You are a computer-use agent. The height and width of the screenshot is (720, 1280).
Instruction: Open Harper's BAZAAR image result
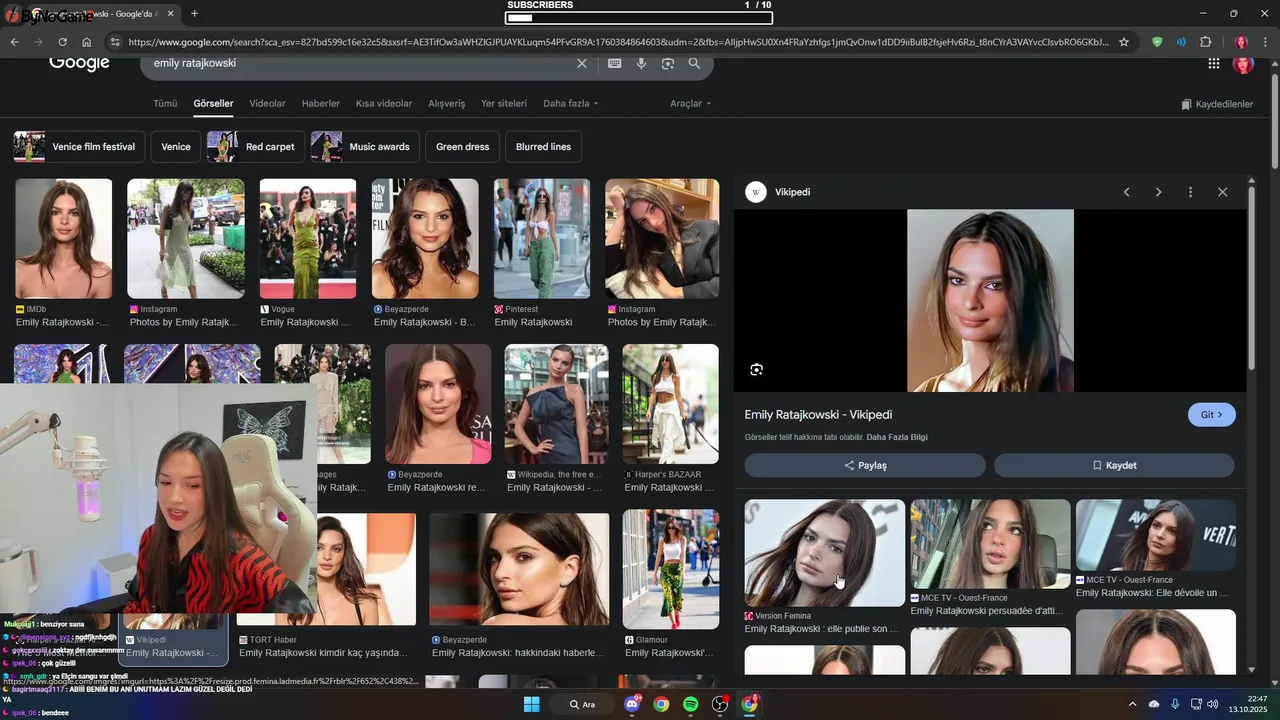670,404
